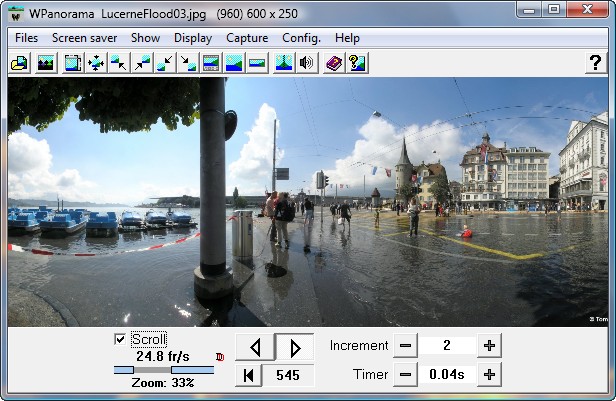
Task: Move window to top-left corner icon
Action: tap(119, 63)
